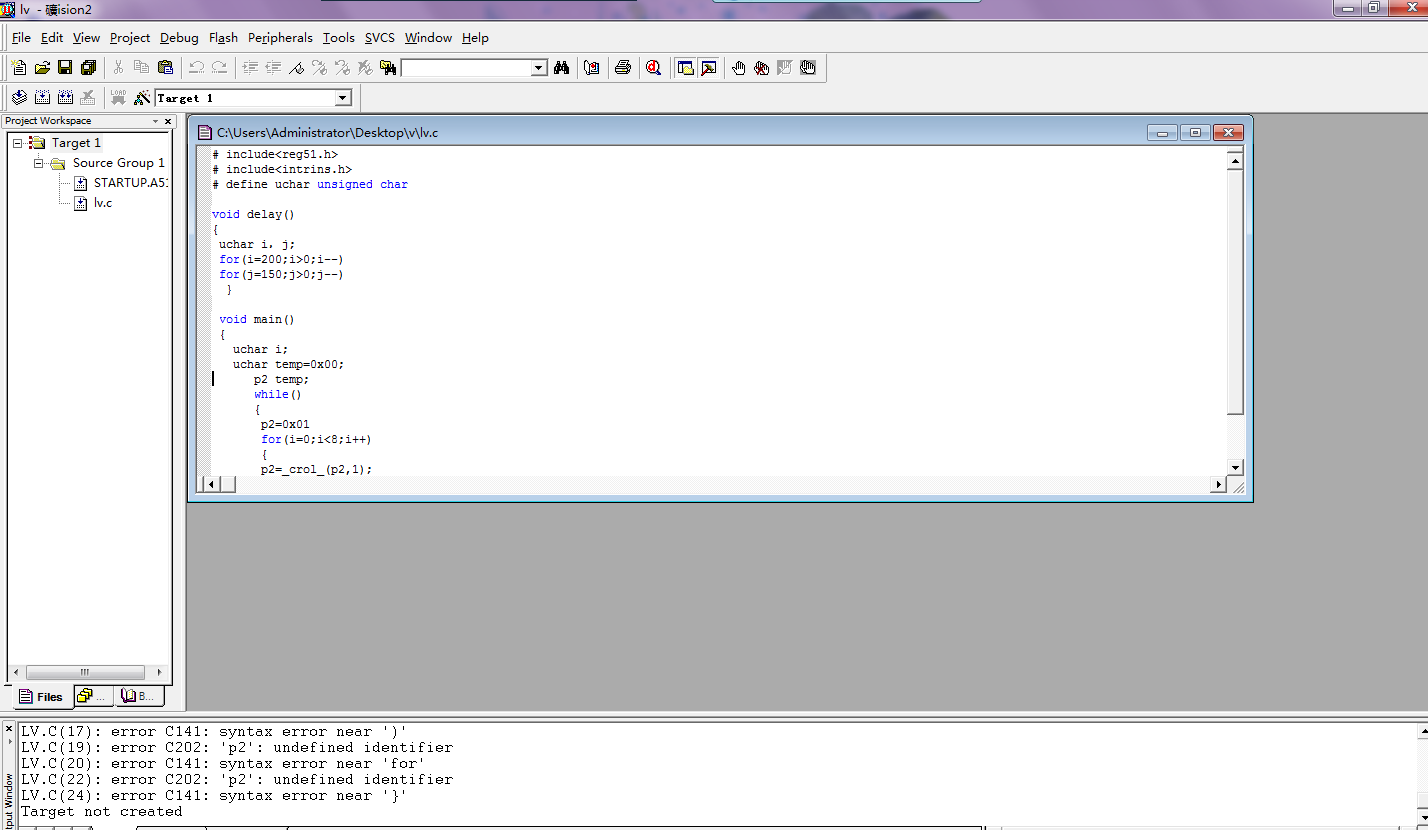Click error LV.C(19) undefined identifier
This screenshot has width=1428, height=830.
click(237, 747)
